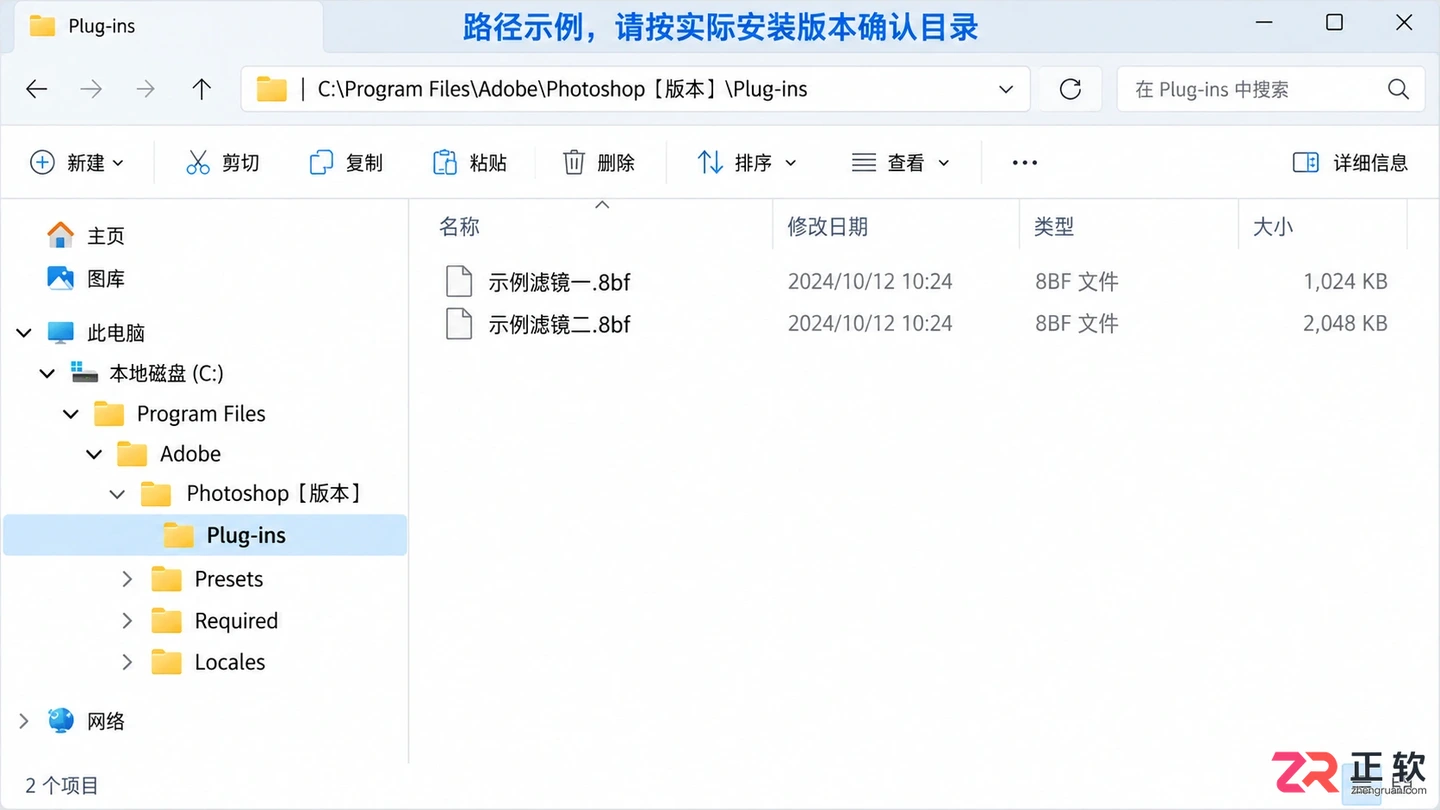Refresh the Plug-ins folder view

tap(1070, 89)
